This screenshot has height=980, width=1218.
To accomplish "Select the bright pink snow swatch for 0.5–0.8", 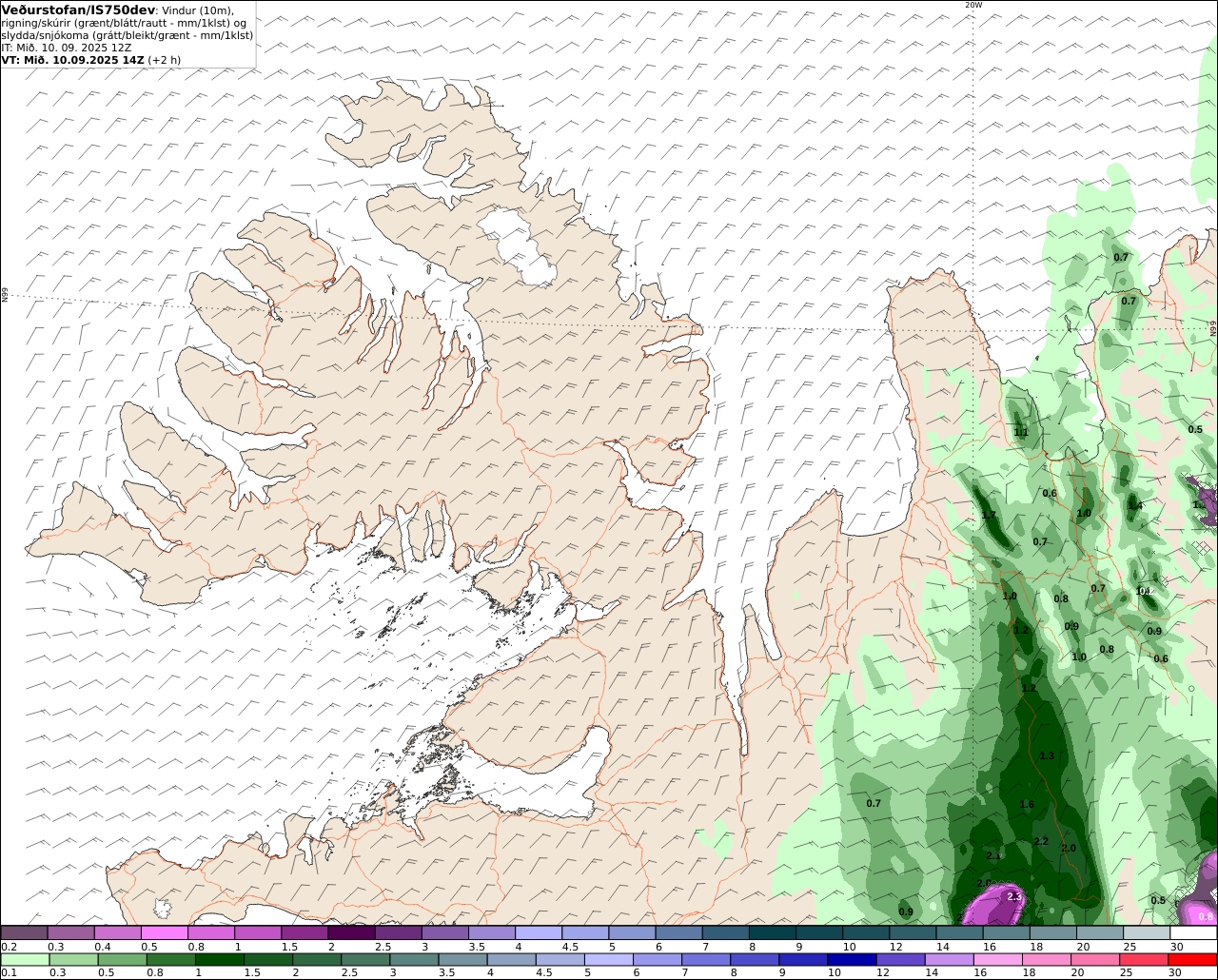I will point(164,933).
